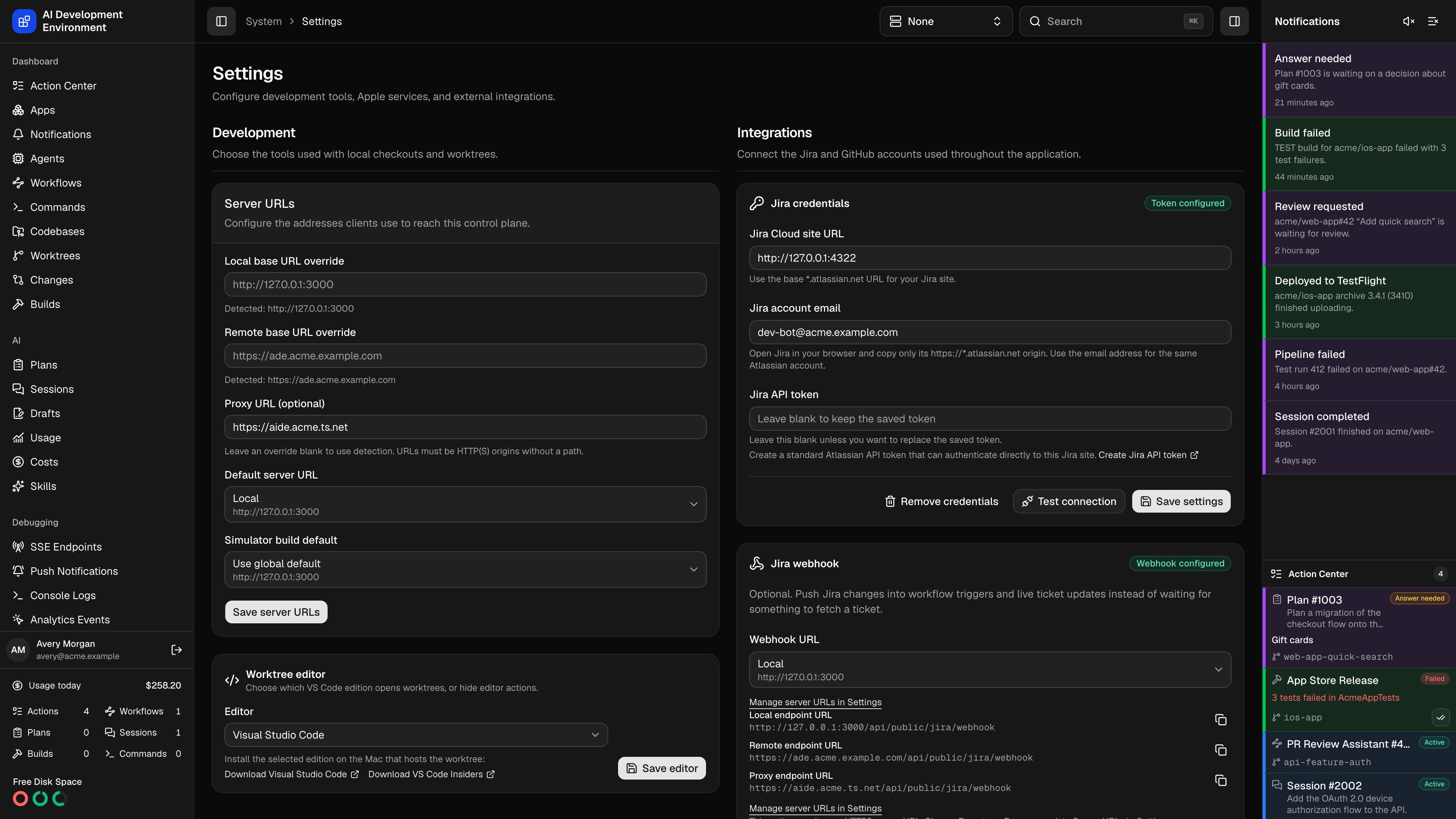Screen dimensions: 1456x819
Task: Copy the Remote endpoint URL
Action: (1221, 750)
